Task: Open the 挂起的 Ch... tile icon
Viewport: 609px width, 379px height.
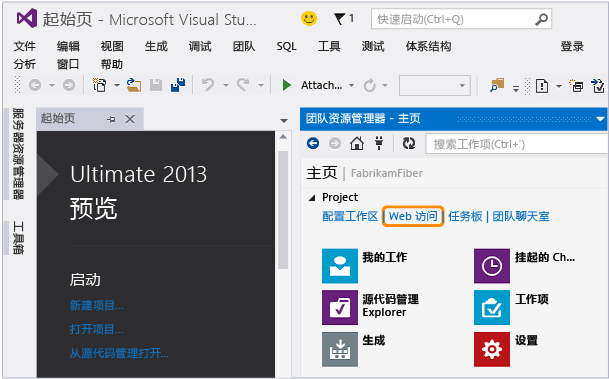Action: click(492, 266)
